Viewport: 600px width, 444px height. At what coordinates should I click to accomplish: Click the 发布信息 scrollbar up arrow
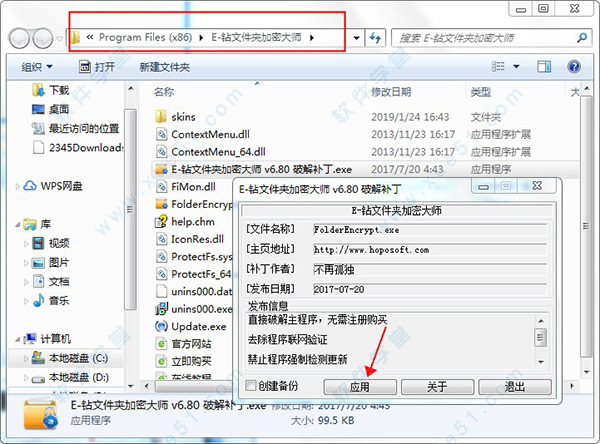[x=541, y=321]
